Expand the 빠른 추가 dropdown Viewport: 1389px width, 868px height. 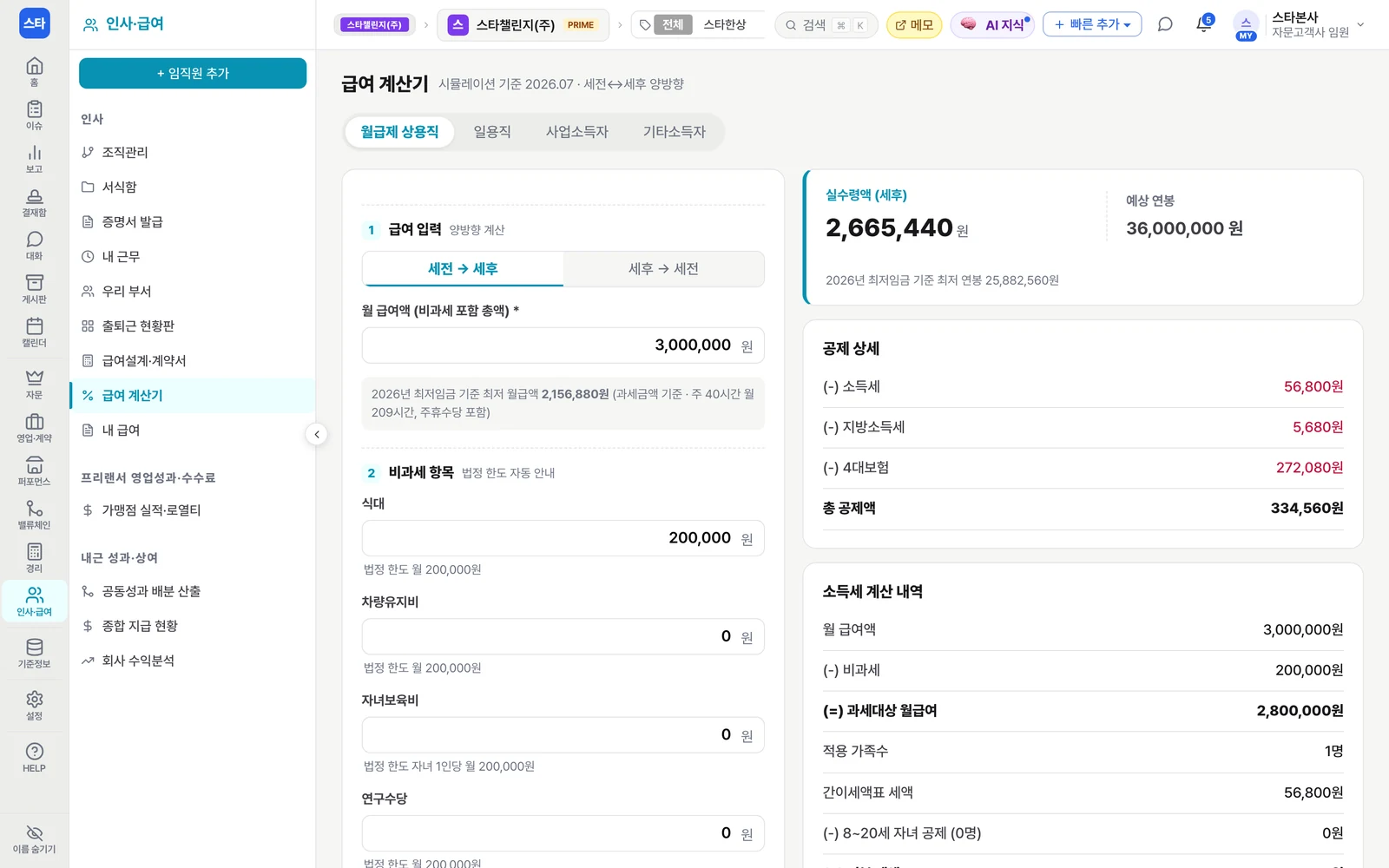(x=1092, y=24)
